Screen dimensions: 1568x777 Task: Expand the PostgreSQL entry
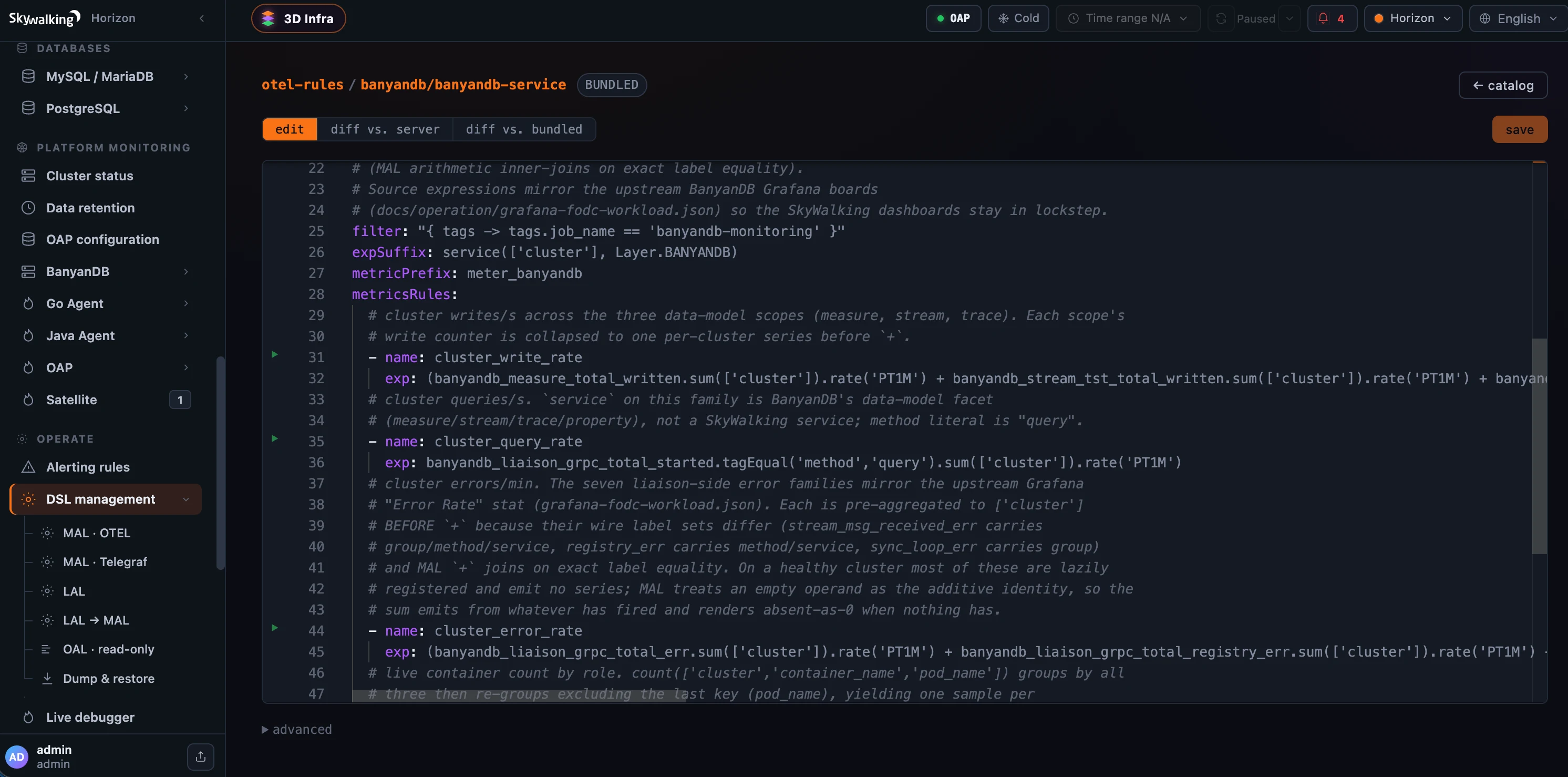tap(185, 108)
